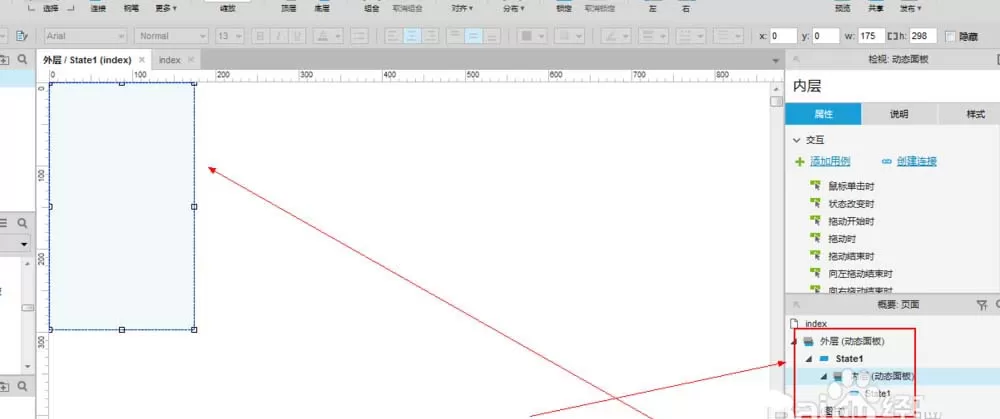Open the 更多 tools dropdown
1000x419 pixels.
166,9
